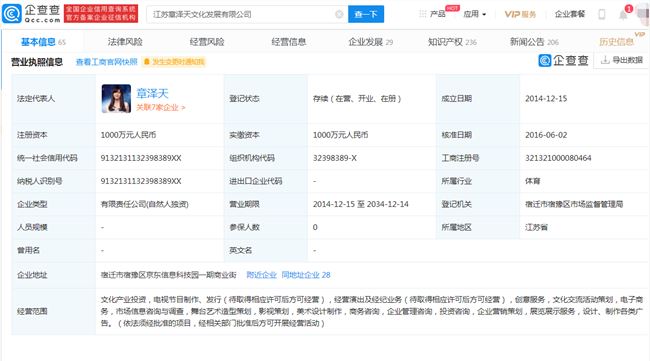Viewport: 650px width, 361px height.
Task: Select the 所属行业 value 体育
Action: [x=532, y=181]
